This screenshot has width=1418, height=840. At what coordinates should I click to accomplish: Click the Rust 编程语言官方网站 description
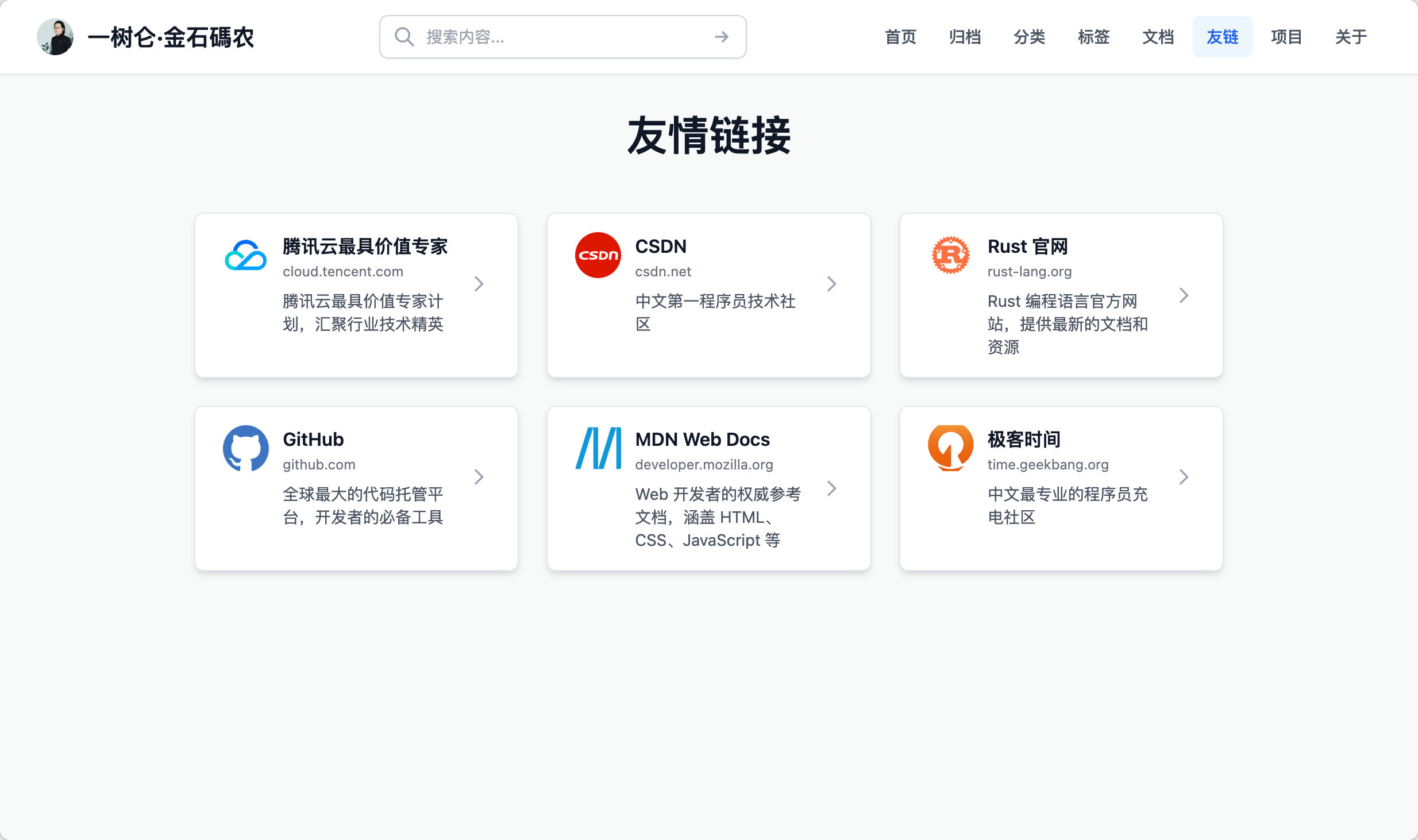click(x=1068, y=324)
